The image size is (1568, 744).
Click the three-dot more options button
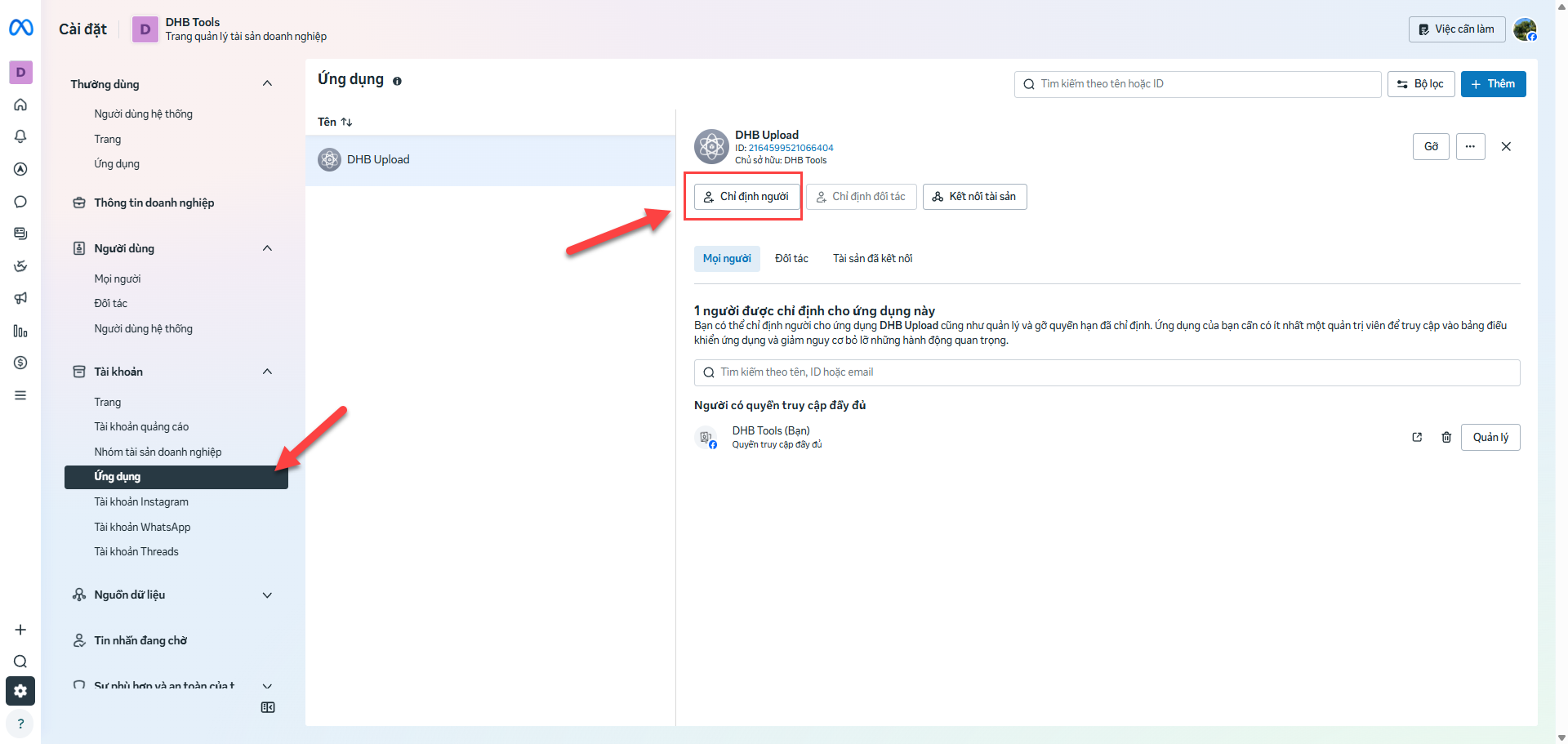[x=1470, y=147]
